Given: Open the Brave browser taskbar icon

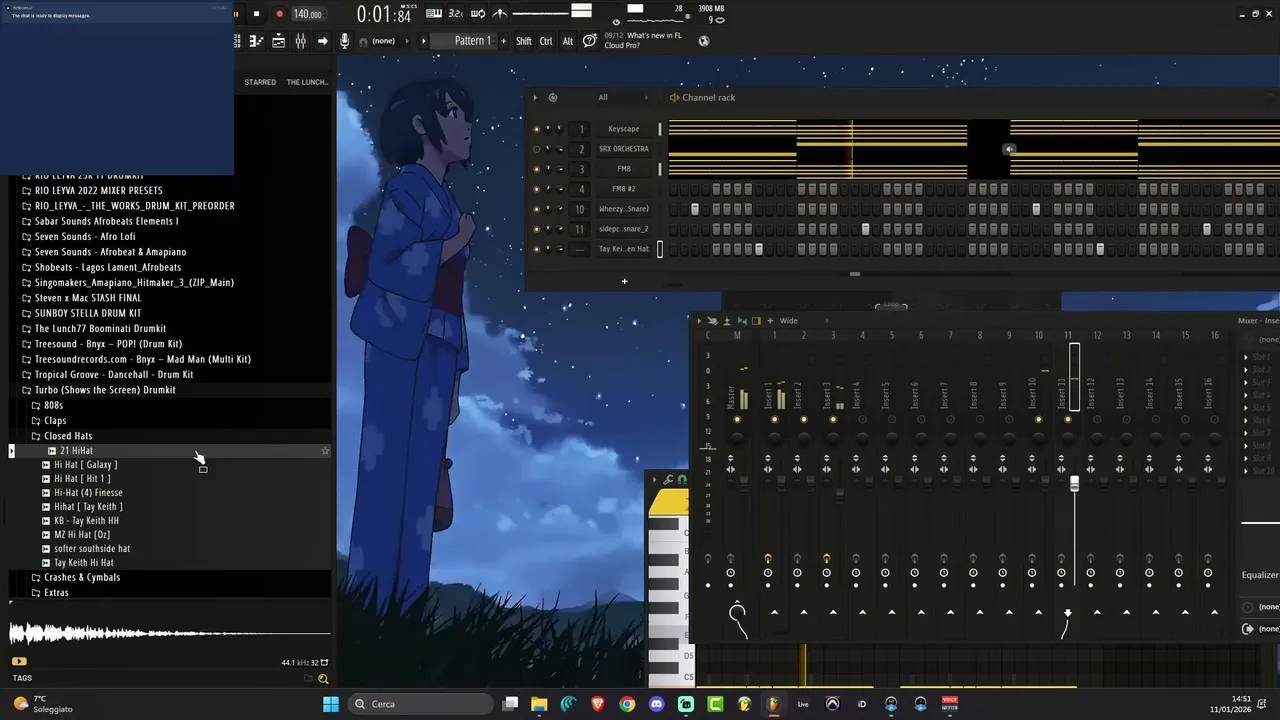Looking at the screenshot, I should point(598,704).
